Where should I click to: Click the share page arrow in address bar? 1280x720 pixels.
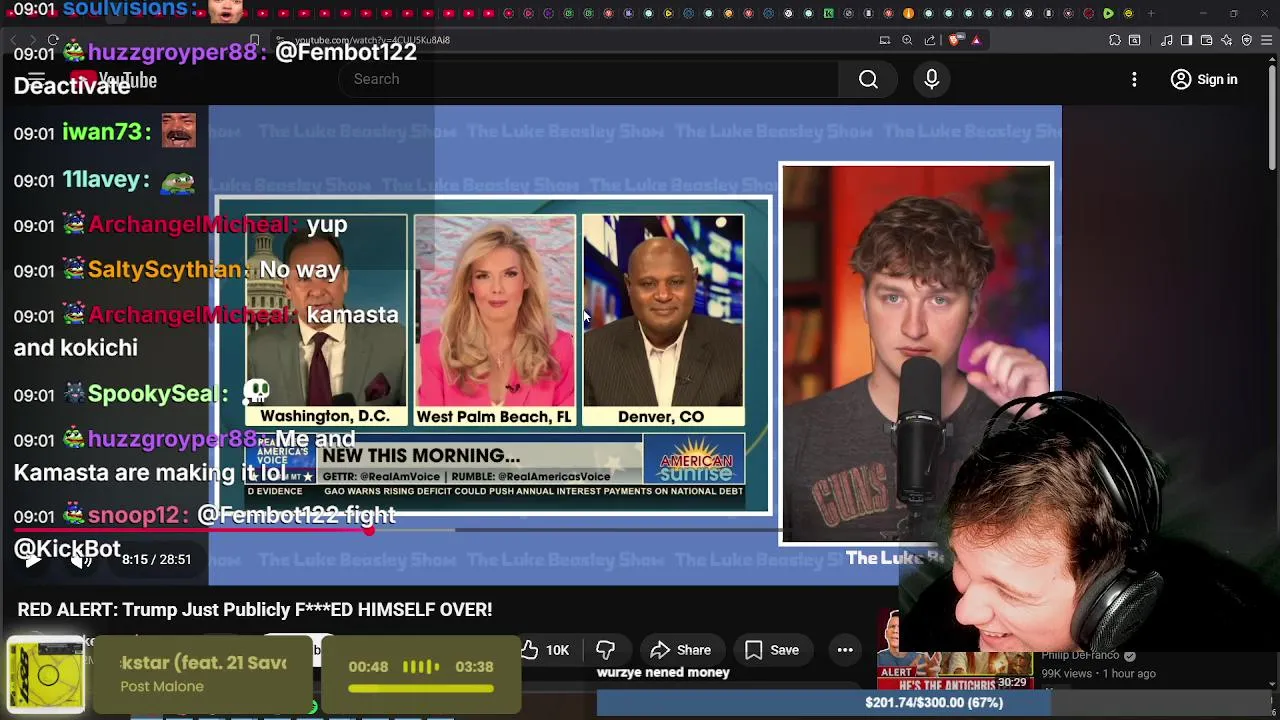pyautogui.click(x=930, y=40)
